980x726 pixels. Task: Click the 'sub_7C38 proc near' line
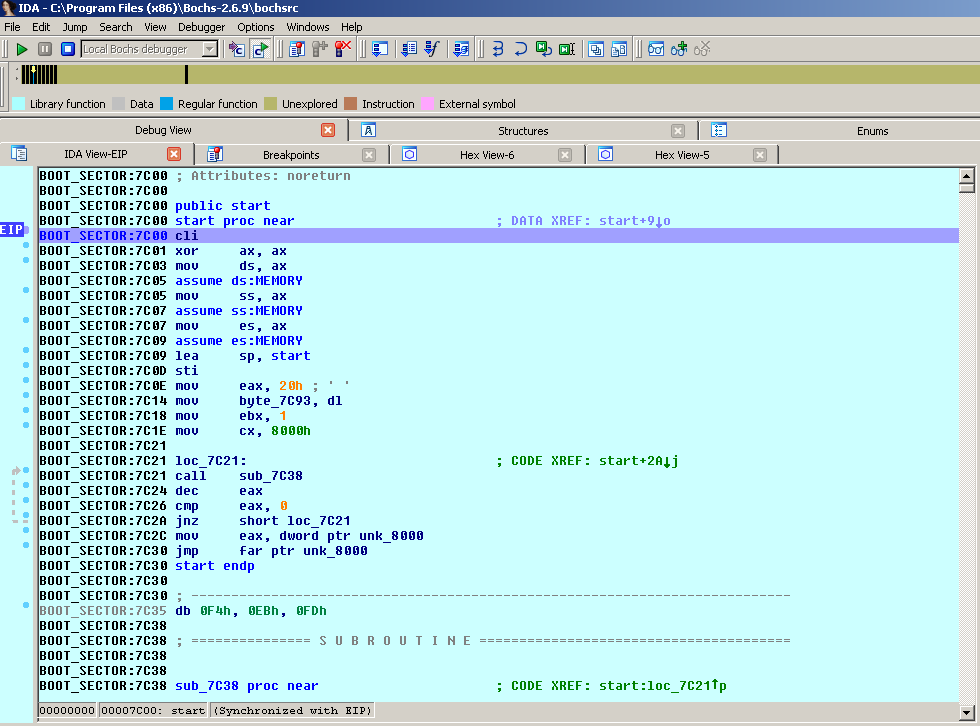[x=246, y=685]
